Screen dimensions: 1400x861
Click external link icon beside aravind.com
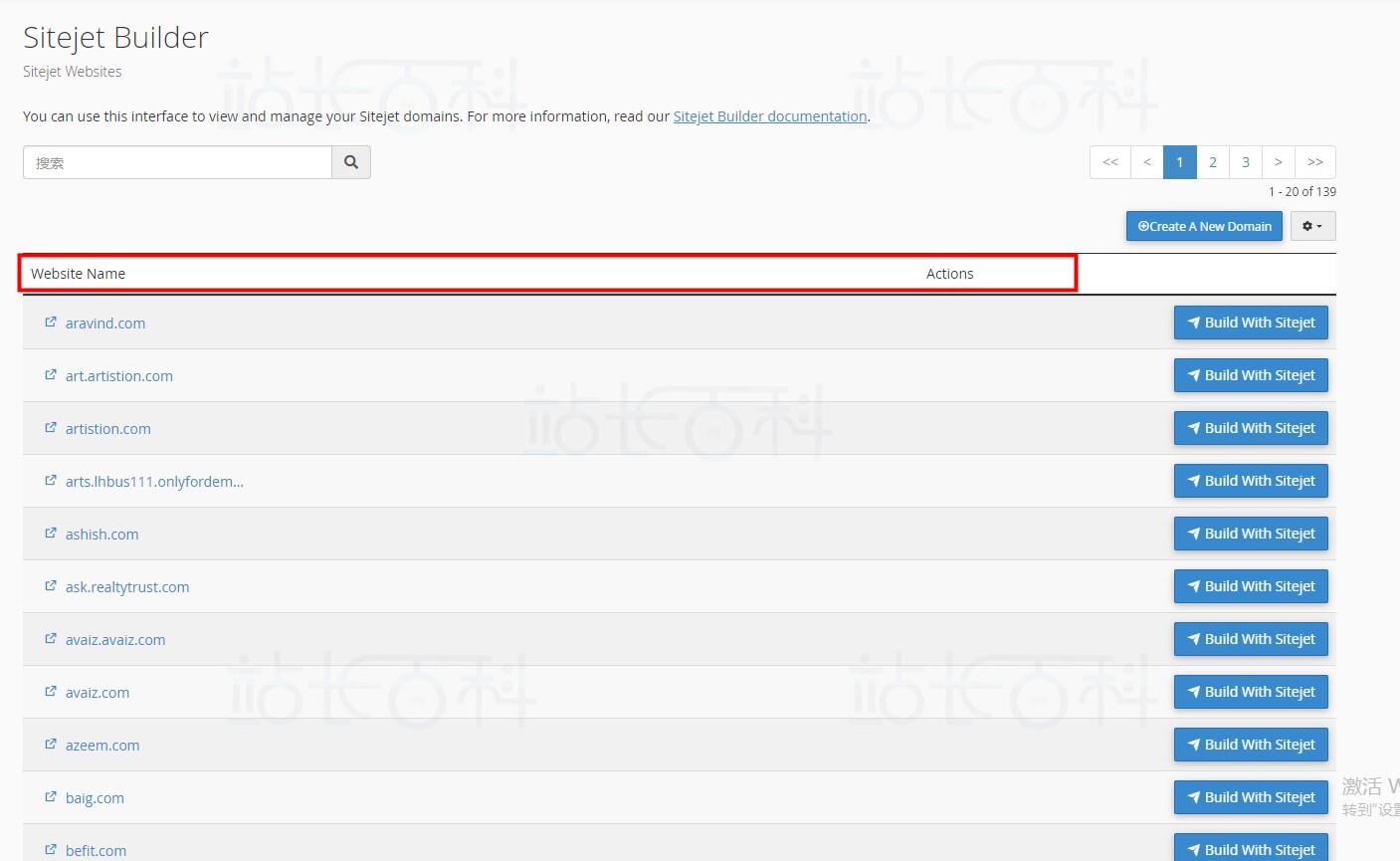coord(51,323)
